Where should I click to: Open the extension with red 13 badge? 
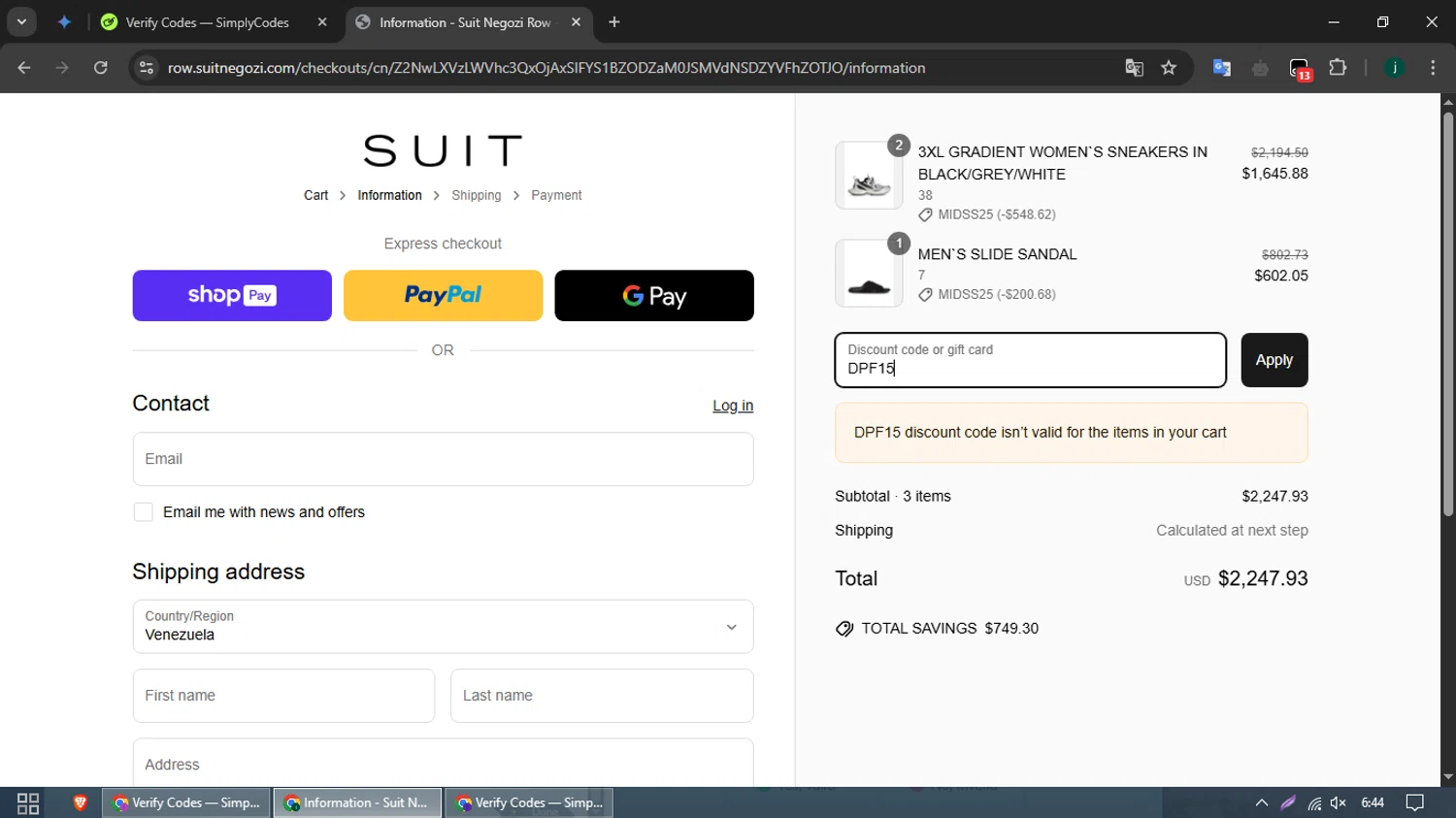click(1301, 69)
